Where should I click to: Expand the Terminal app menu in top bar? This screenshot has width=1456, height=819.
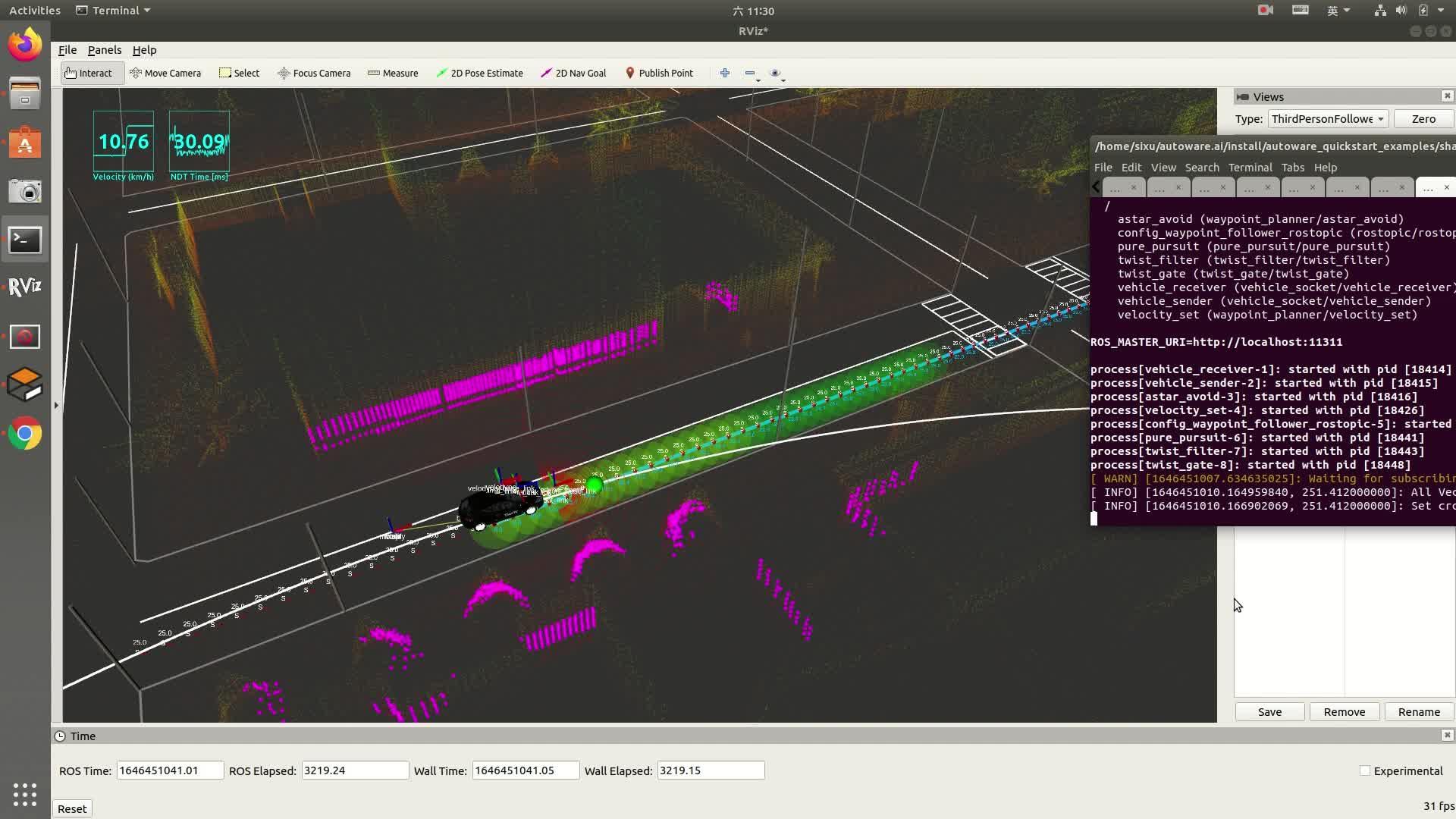pos(114,11)
